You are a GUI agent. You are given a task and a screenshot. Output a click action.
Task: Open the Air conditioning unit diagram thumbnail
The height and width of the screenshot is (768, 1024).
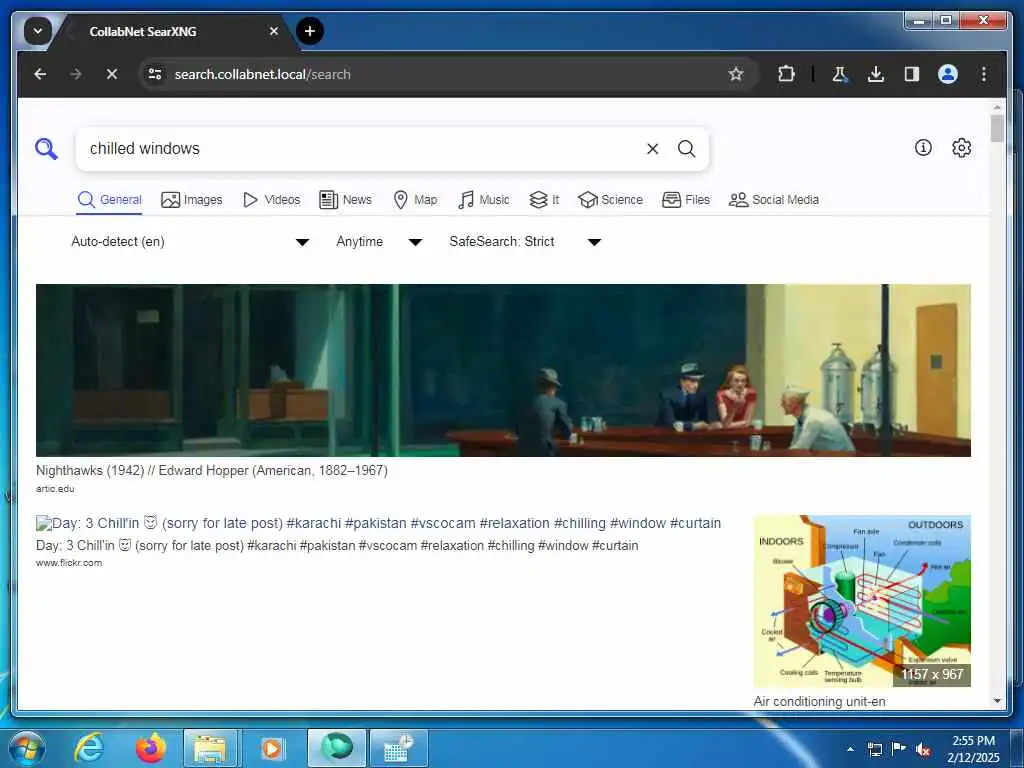tap(862, 601)
